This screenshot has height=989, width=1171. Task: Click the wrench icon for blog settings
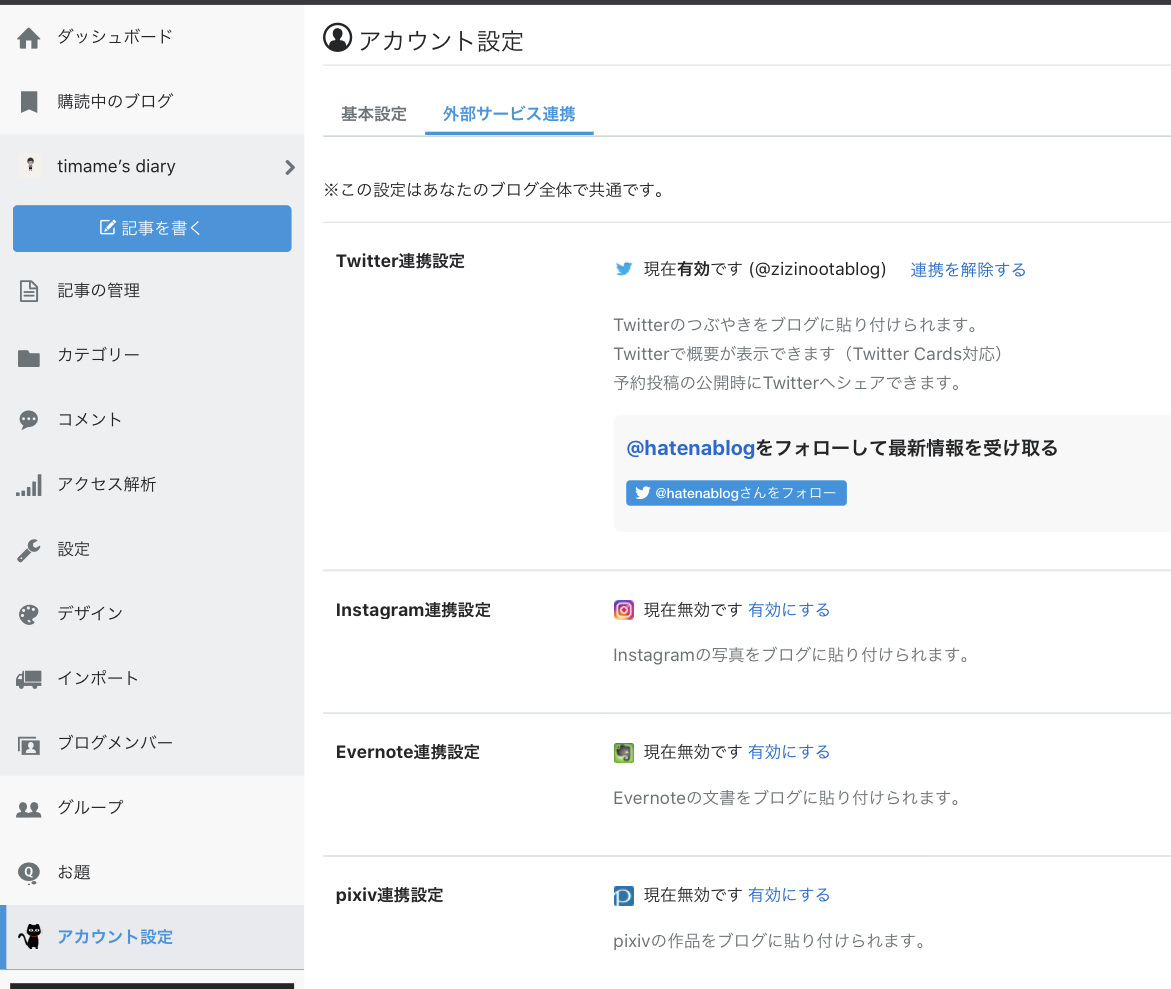[x=29, y=549]
